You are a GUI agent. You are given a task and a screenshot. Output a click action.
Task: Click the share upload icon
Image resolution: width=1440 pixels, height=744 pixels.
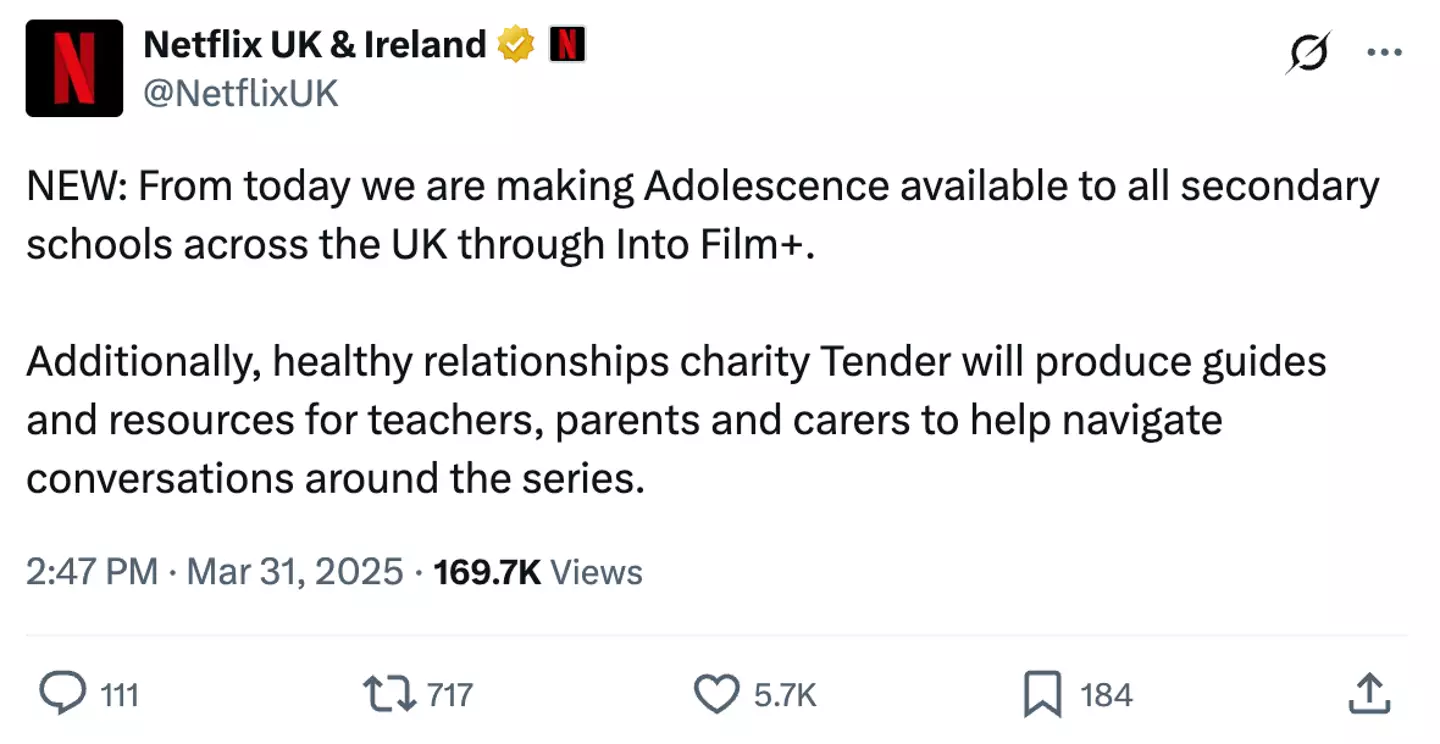click(x=1369, y=693)
